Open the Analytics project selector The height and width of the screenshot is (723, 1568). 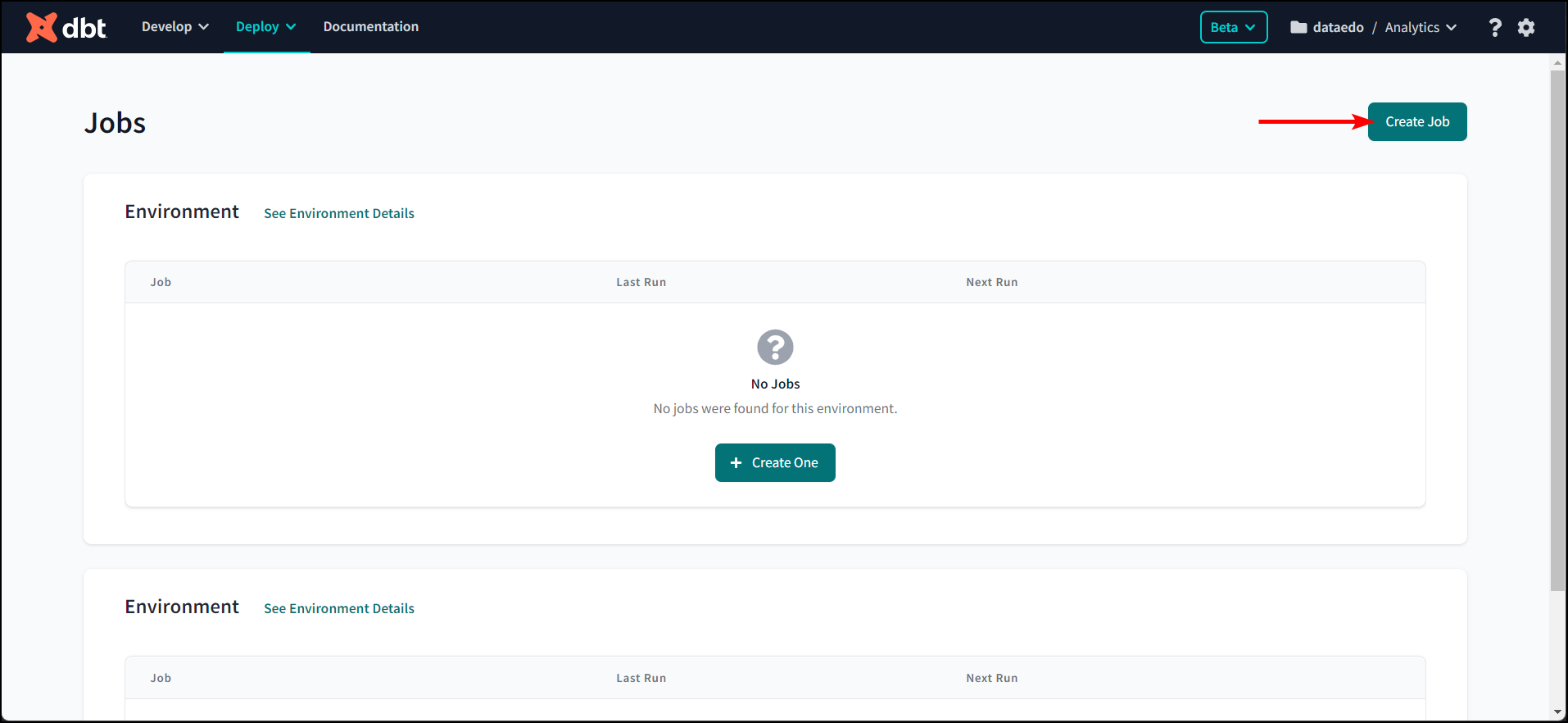pyautogui.click(x=1421, y=27)
